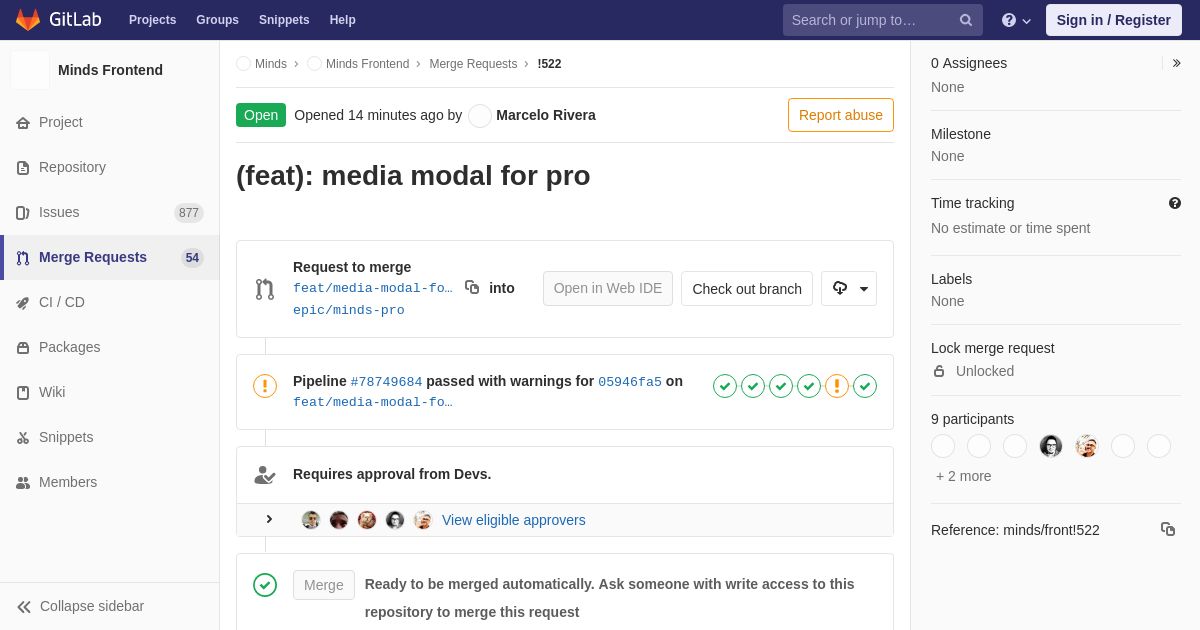Copy source branch name icon
The height and width of the screenshot is (630, 1200).
pyautogui.click(x=472, y=287)
